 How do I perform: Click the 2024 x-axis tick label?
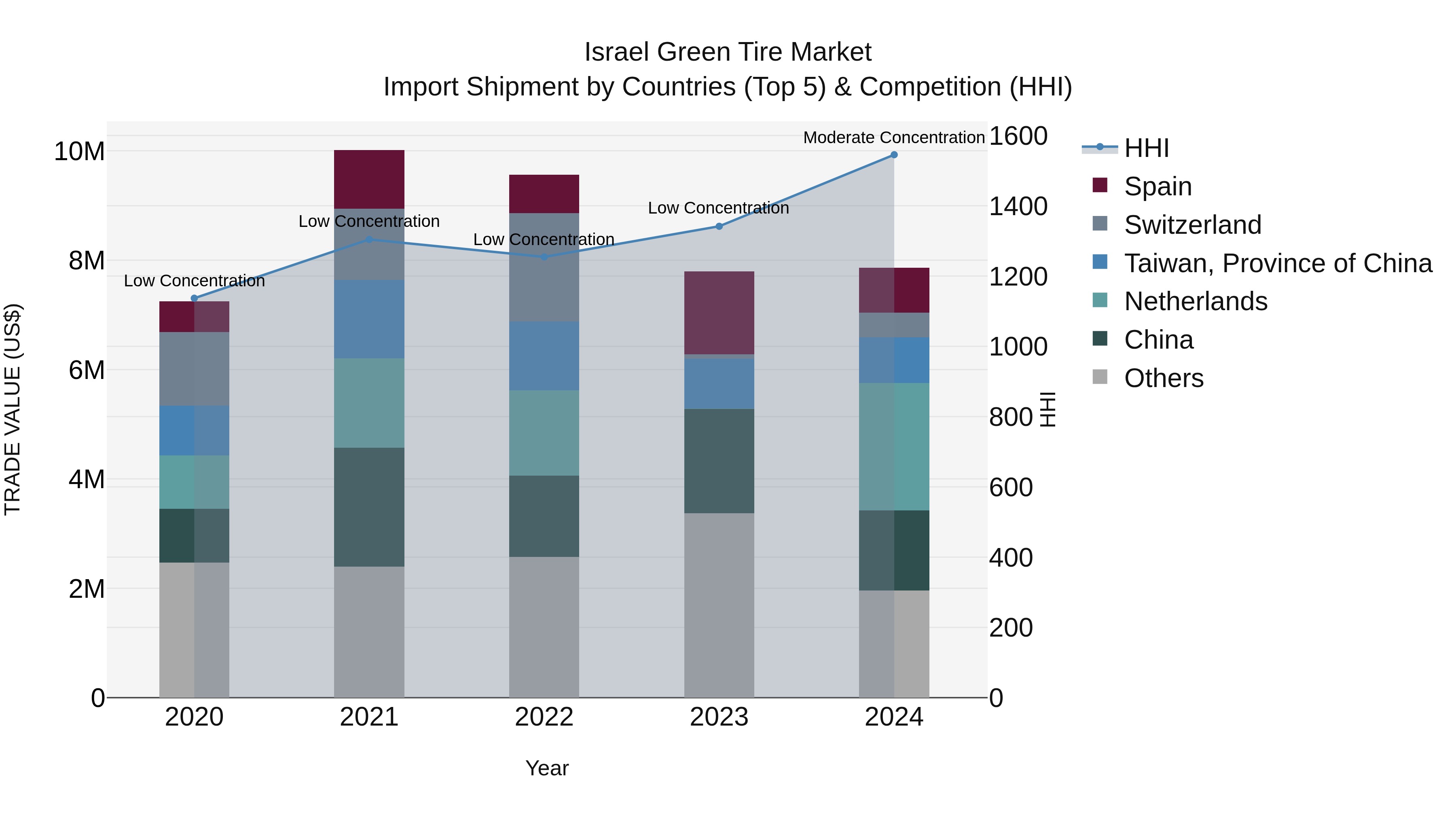coord(894,717)
